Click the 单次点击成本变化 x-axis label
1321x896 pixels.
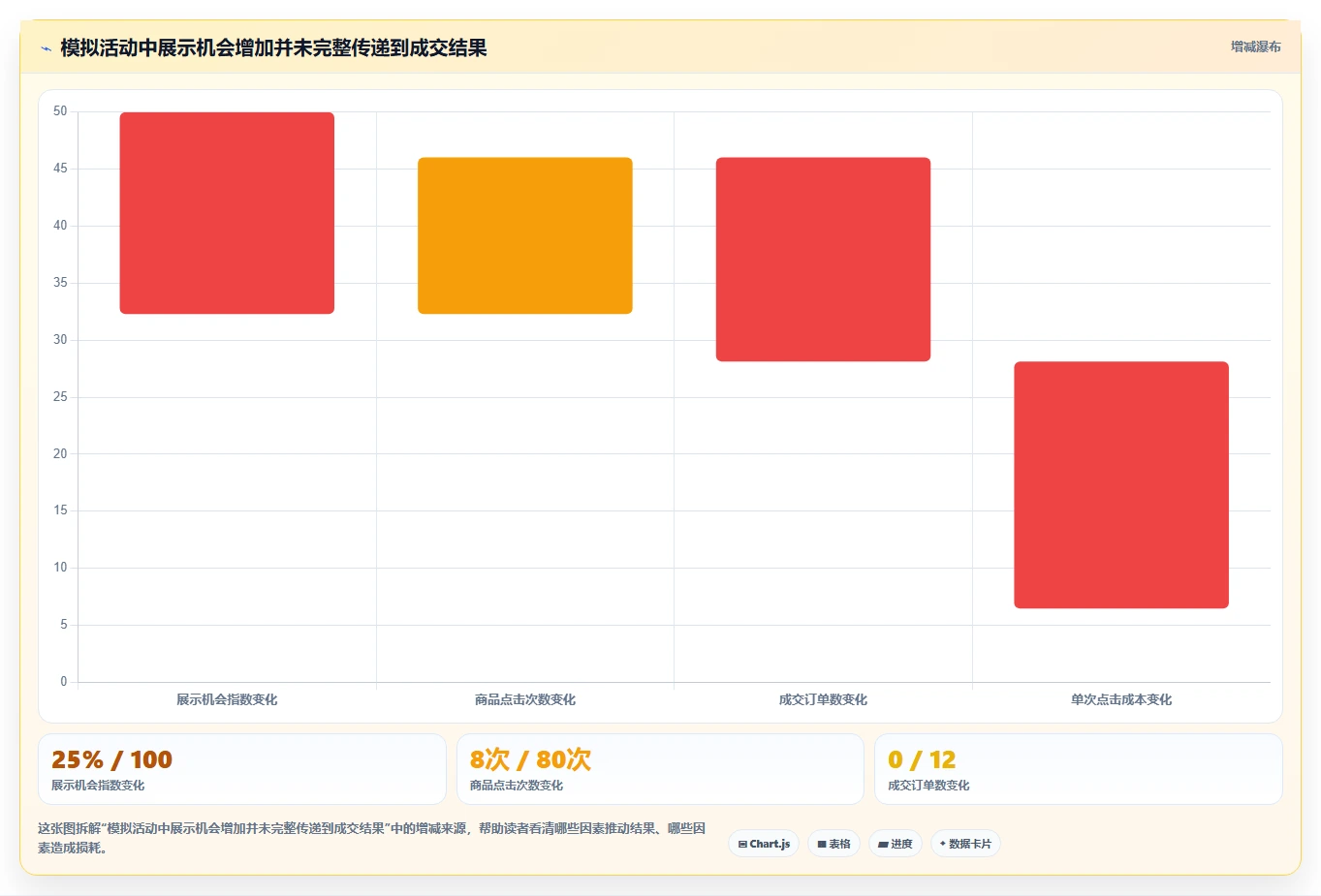[1121, 699]
